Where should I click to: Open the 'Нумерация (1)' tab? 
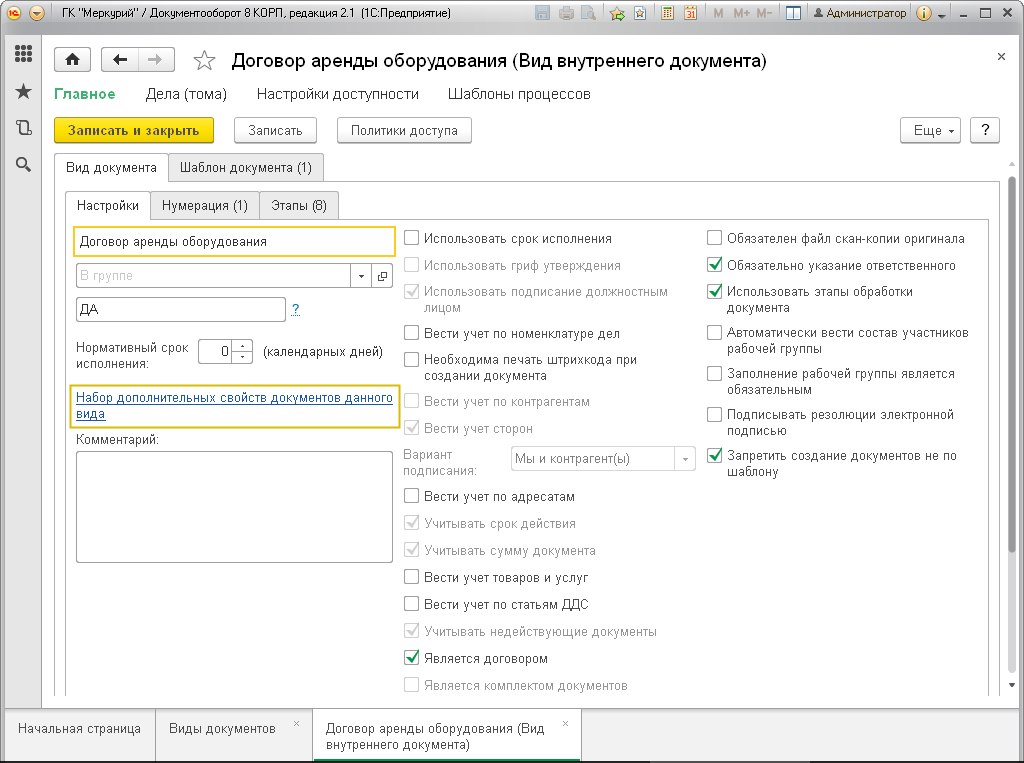pos(205,205)
